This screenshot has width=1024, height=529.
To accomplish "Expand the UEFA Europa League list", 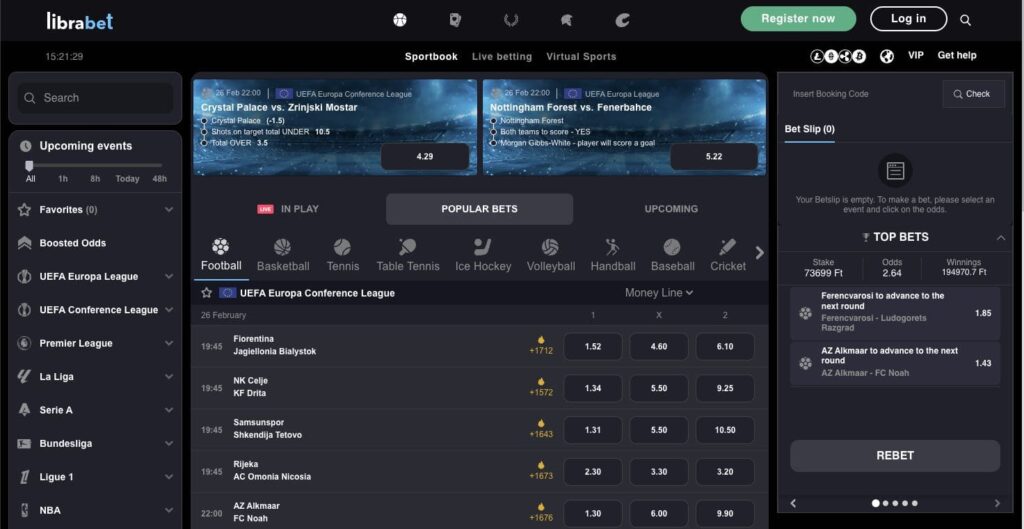I will 169,276.
